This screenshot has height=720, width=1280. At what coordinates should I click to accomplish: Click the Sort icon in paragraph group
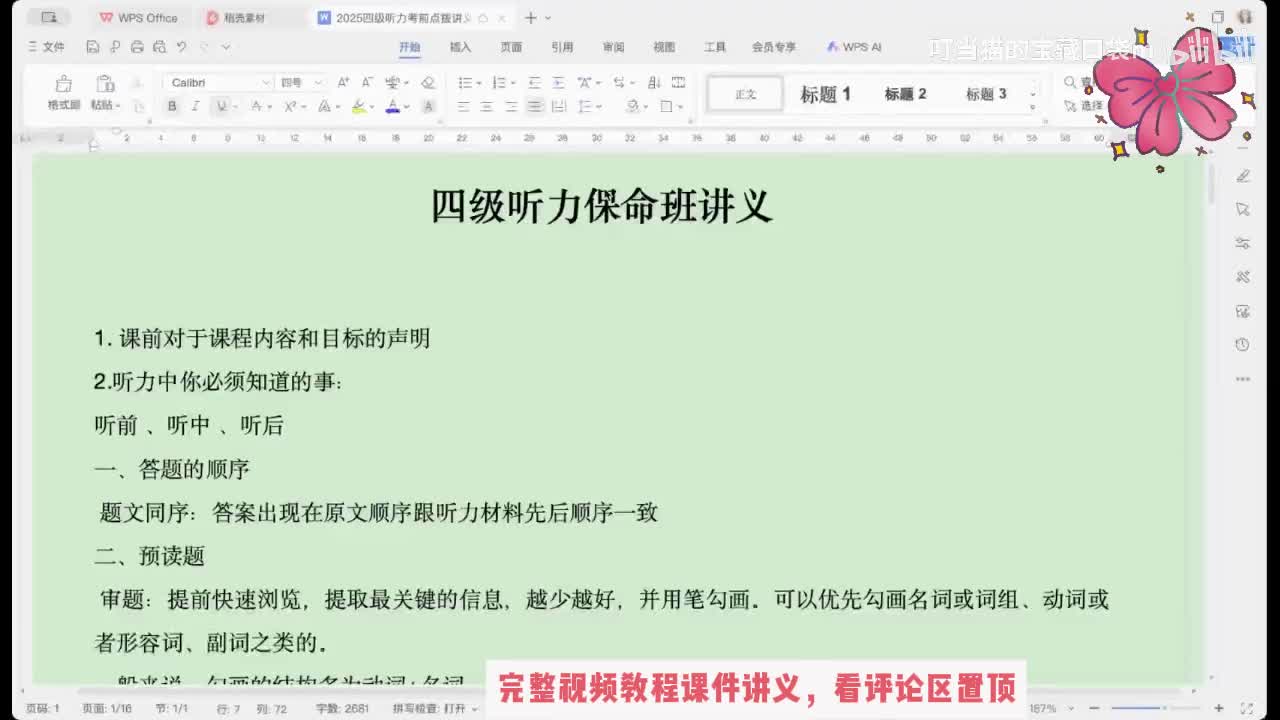pyautogui.click(x=654, y=83)
